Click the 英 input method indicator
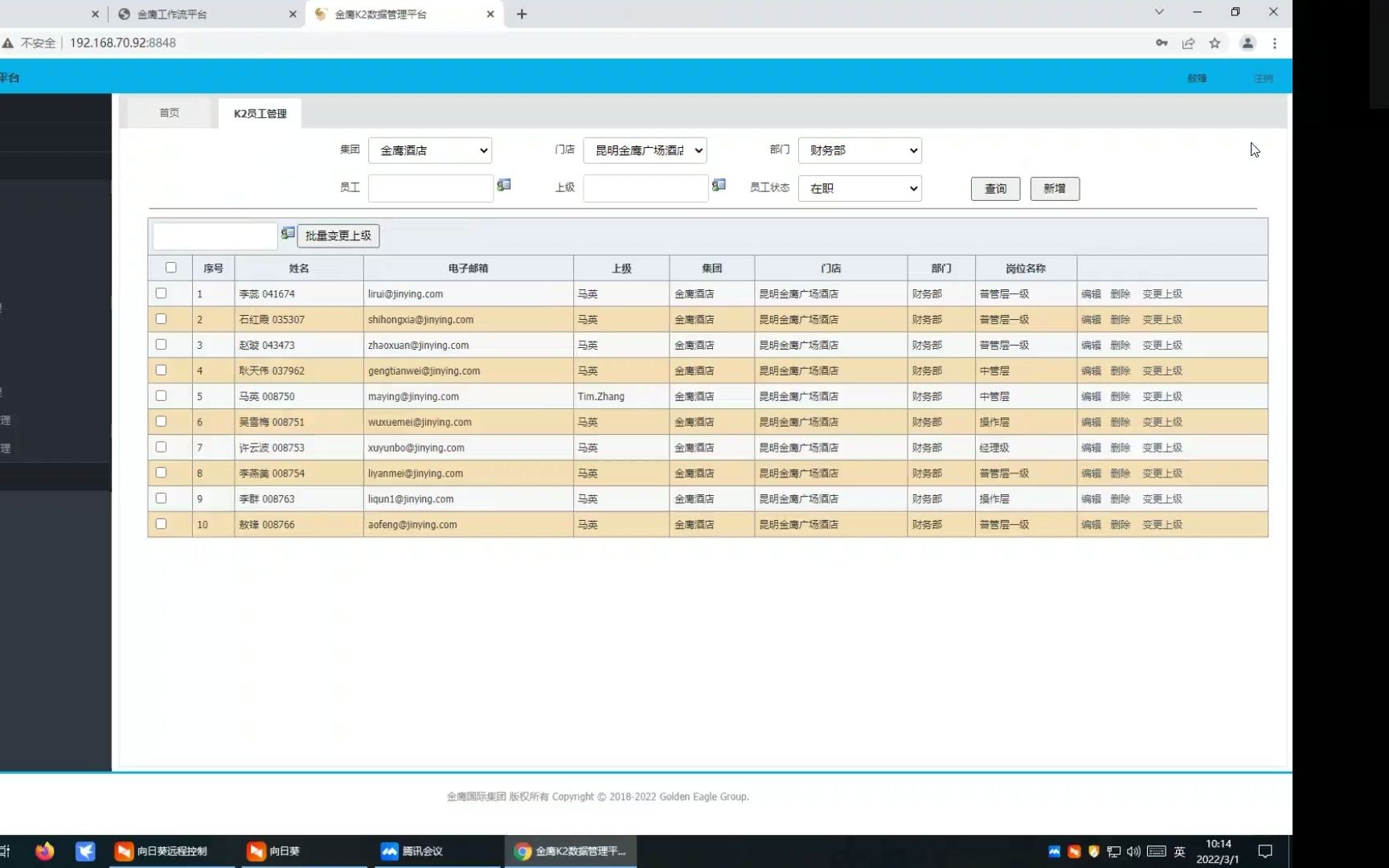Viewport: 1389px width, 868px height. click(1179, 851)
